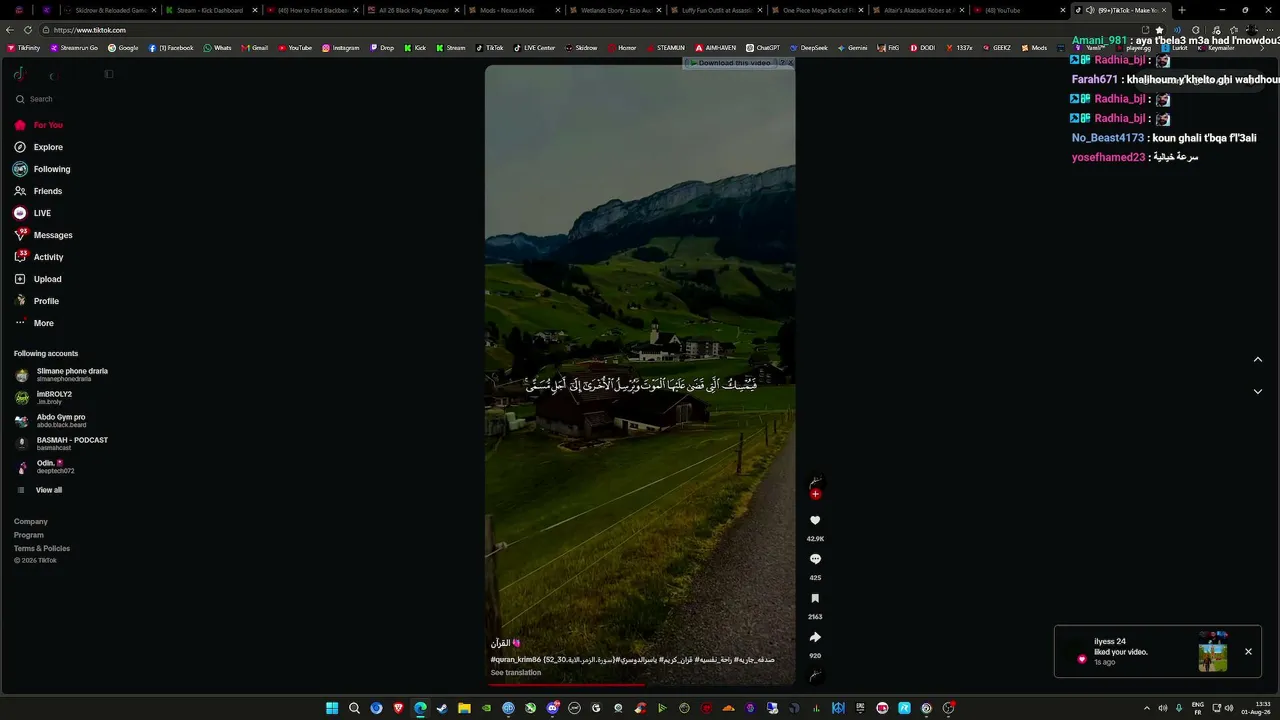Open your Profile page
The width and height of the screenshot is (1280, 720).
point(37,301)
